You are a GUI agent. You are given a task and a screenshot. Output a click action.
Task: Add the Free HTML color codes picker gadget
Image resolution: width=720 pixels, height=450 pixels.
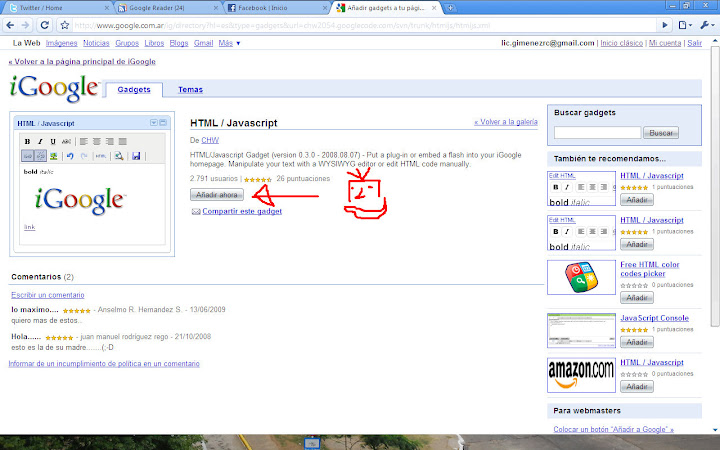click(637, 298)
